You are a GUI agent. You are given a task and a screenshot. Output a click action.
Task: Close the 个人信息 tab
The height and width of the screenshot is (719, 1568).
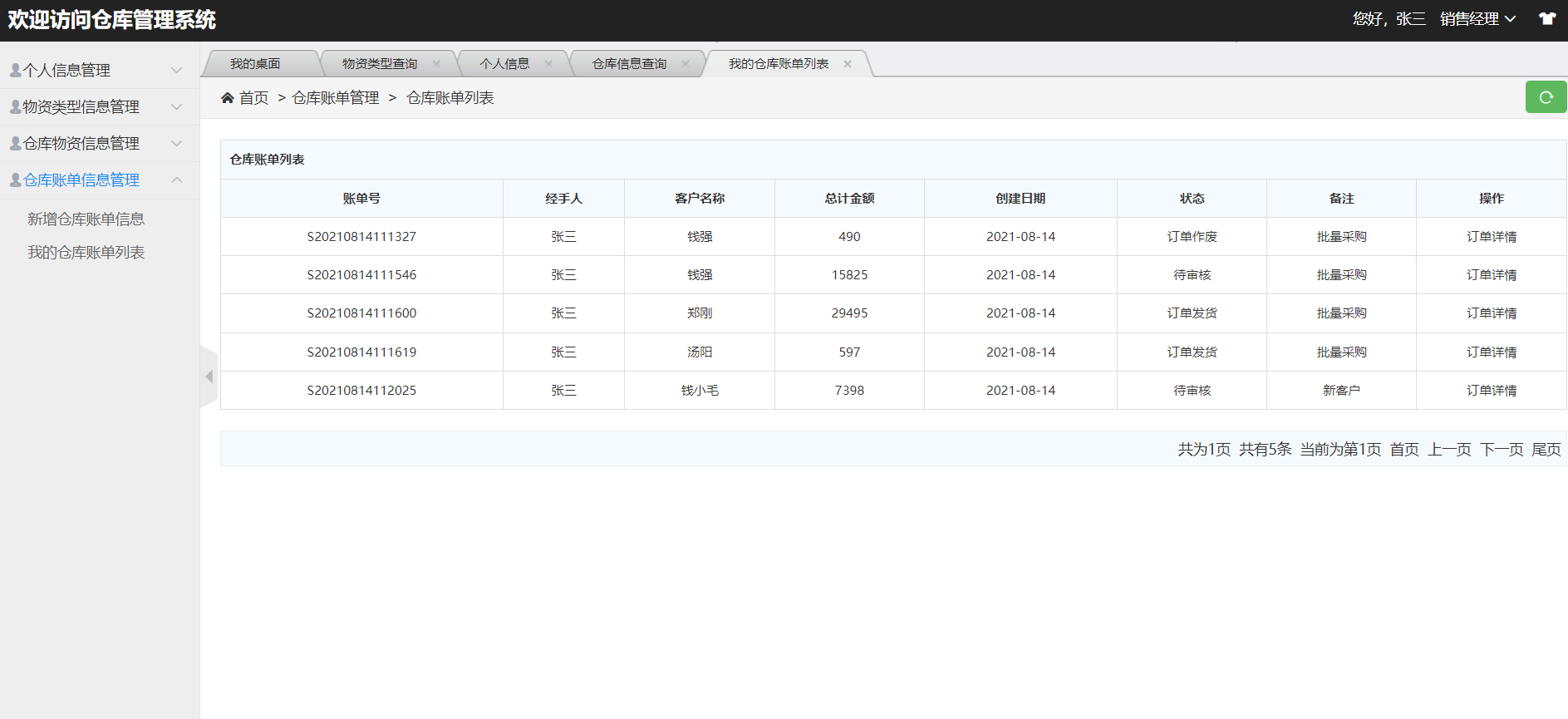click(548, 64)
